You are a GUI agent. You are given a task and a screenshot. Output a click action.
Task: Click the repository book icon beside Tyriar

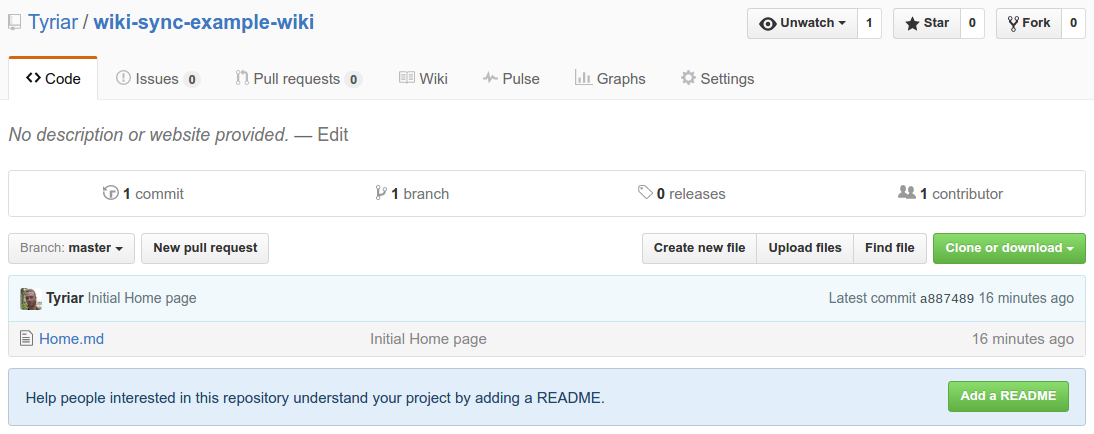click(x=15, y=23)
